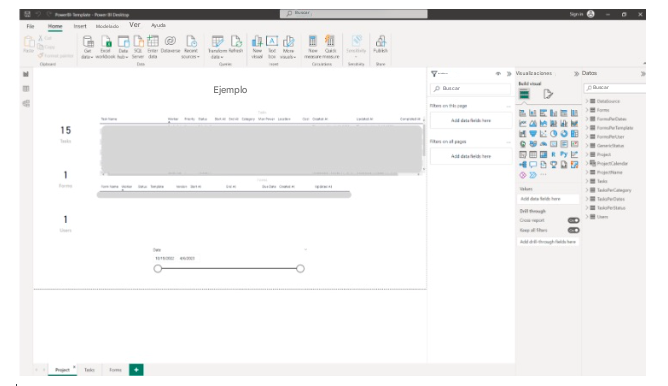Viewport: 668px width, 386px height.
Task: Open the Ayuda ribbon tab
Action: [158, 26]
